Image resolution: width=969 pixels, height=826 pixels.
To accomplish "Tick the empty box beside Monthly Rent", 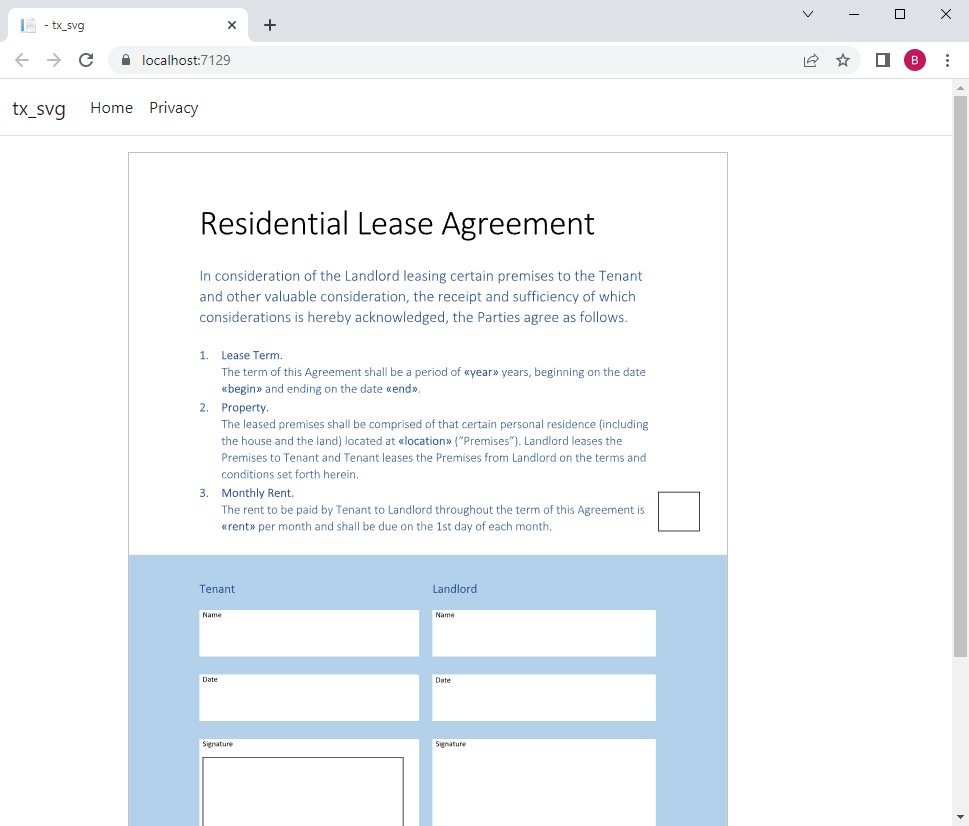I will (679, 512).
